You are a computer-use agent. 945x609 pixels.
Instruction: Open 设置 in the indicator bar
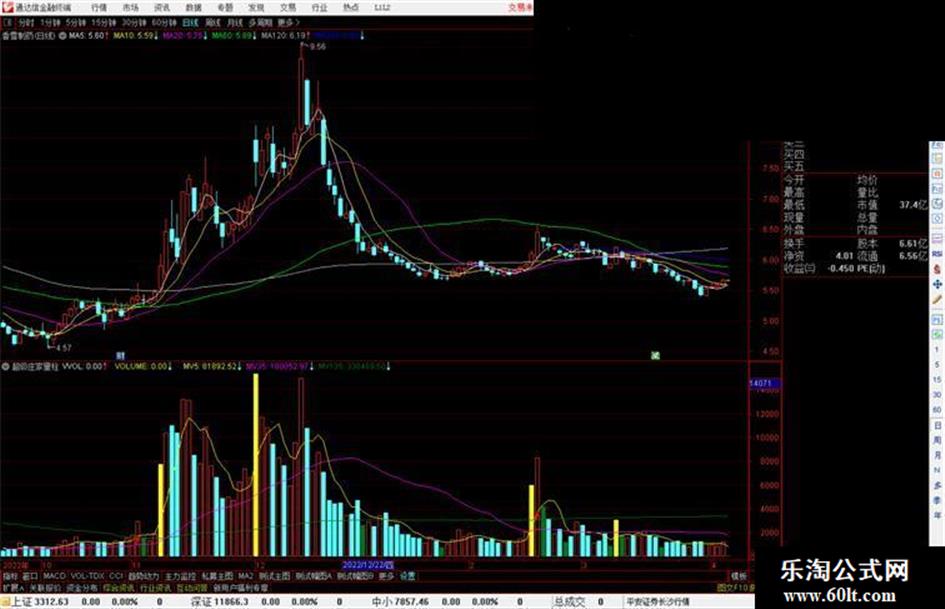coord(407,576)
